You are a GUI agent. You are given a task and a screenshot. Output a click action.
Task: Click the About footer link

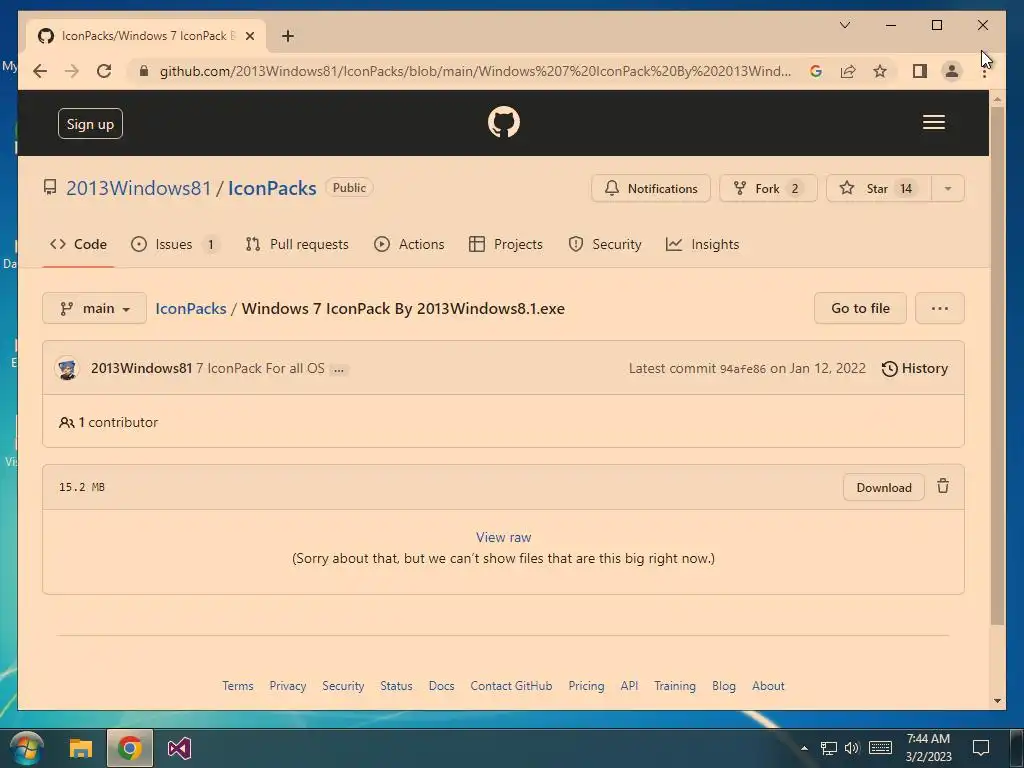pyautogui.click(x=768, y=686)
